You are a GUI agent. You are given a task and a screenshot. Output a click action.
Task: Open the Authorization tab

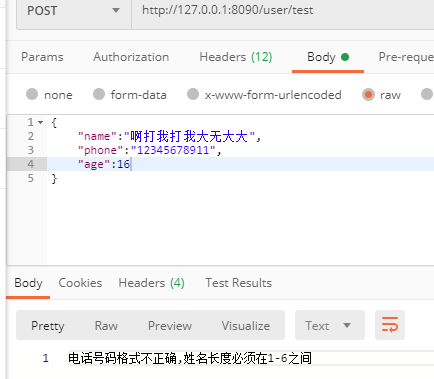point(131,57)
